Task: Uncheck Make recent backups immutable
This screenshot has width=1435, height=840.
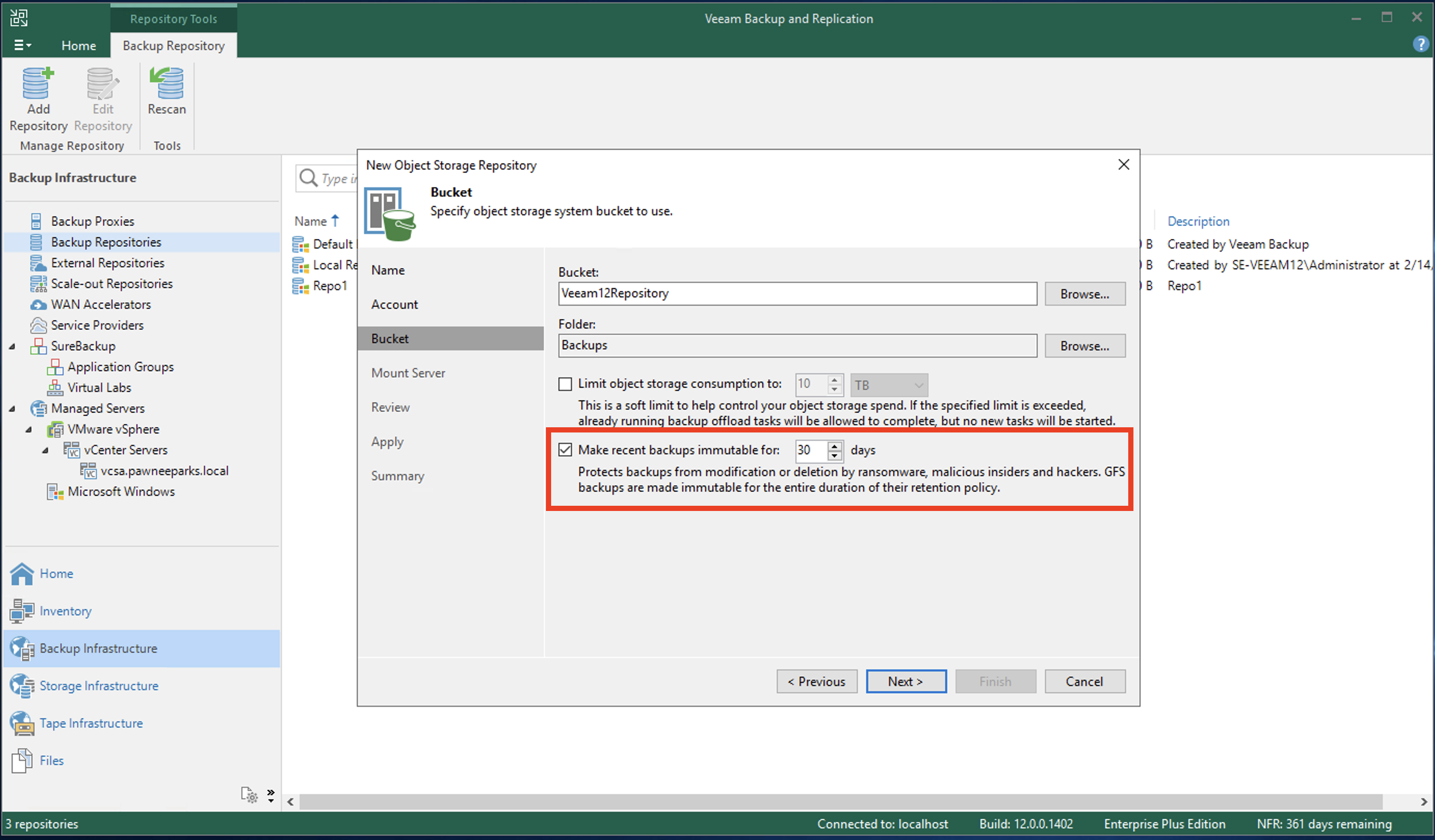Action: pyautogui.click(x=565, y=450)
